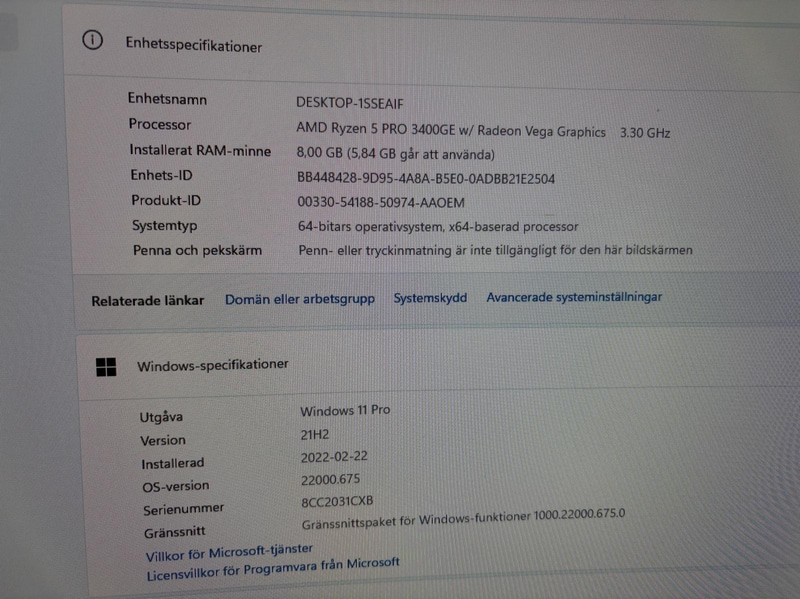Click the Serienummer label
The image size is (800, 599).
[x=183, y=509]
